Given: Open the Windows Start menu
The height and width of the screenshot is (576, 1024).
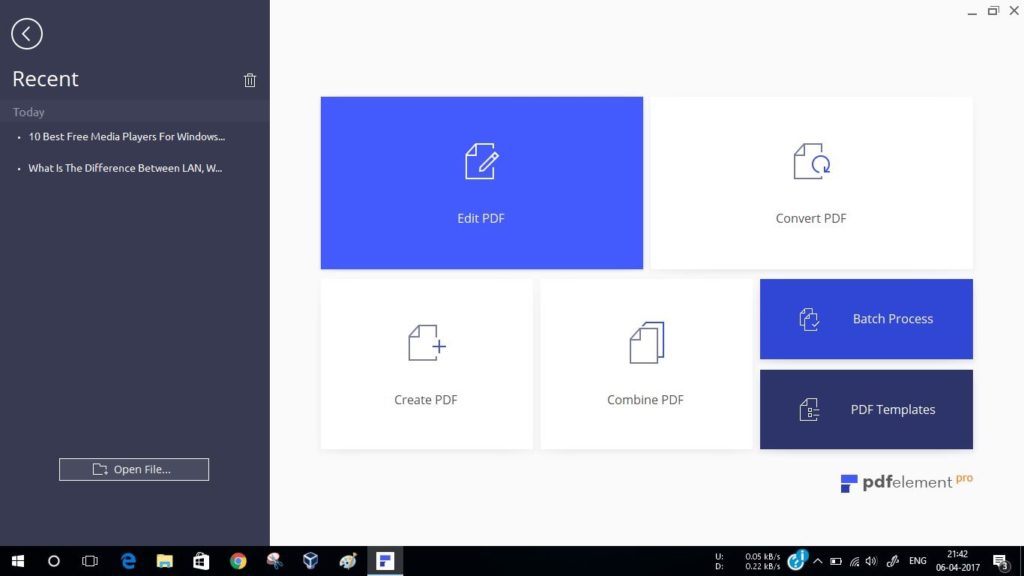Looking at the screenshot, I should (17, 561).
